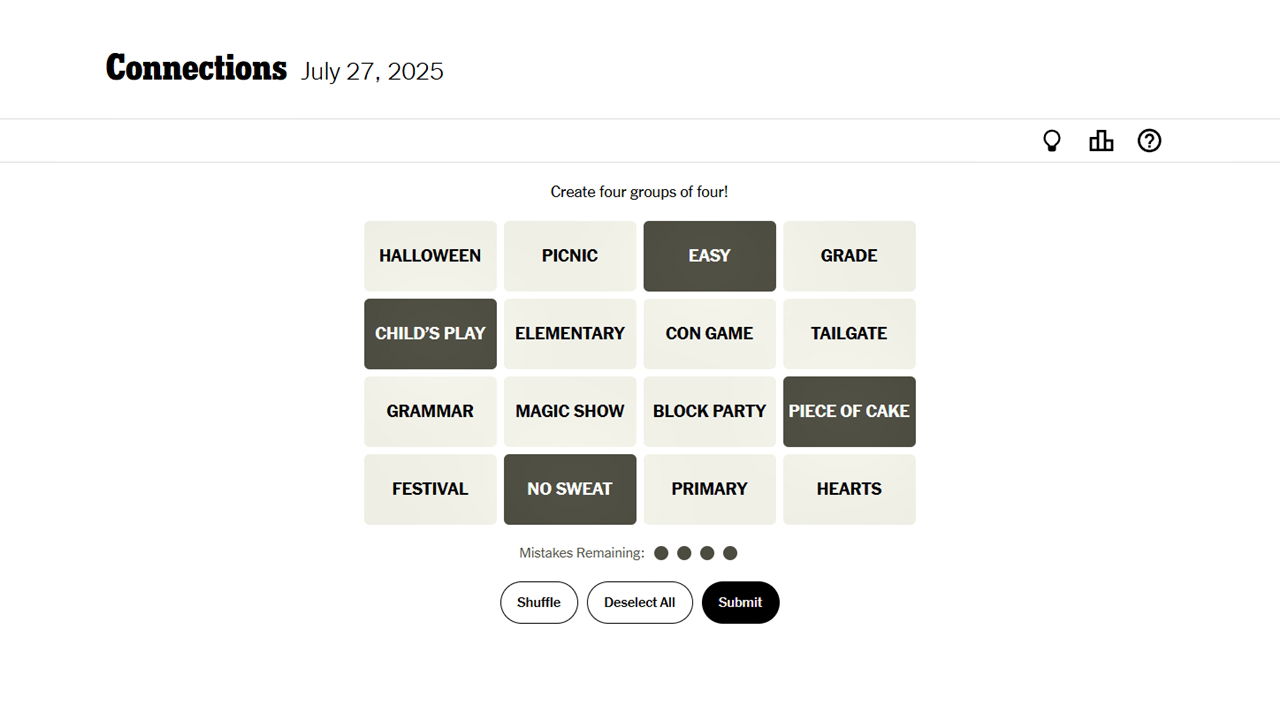Choose the ELEMENTARY tile

pos(570,334)
